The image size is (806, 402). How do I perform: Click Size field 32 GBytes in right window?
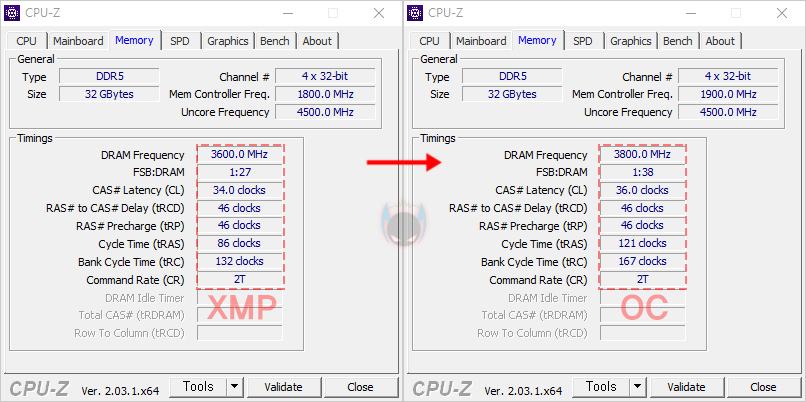click(x=512, y=95)
